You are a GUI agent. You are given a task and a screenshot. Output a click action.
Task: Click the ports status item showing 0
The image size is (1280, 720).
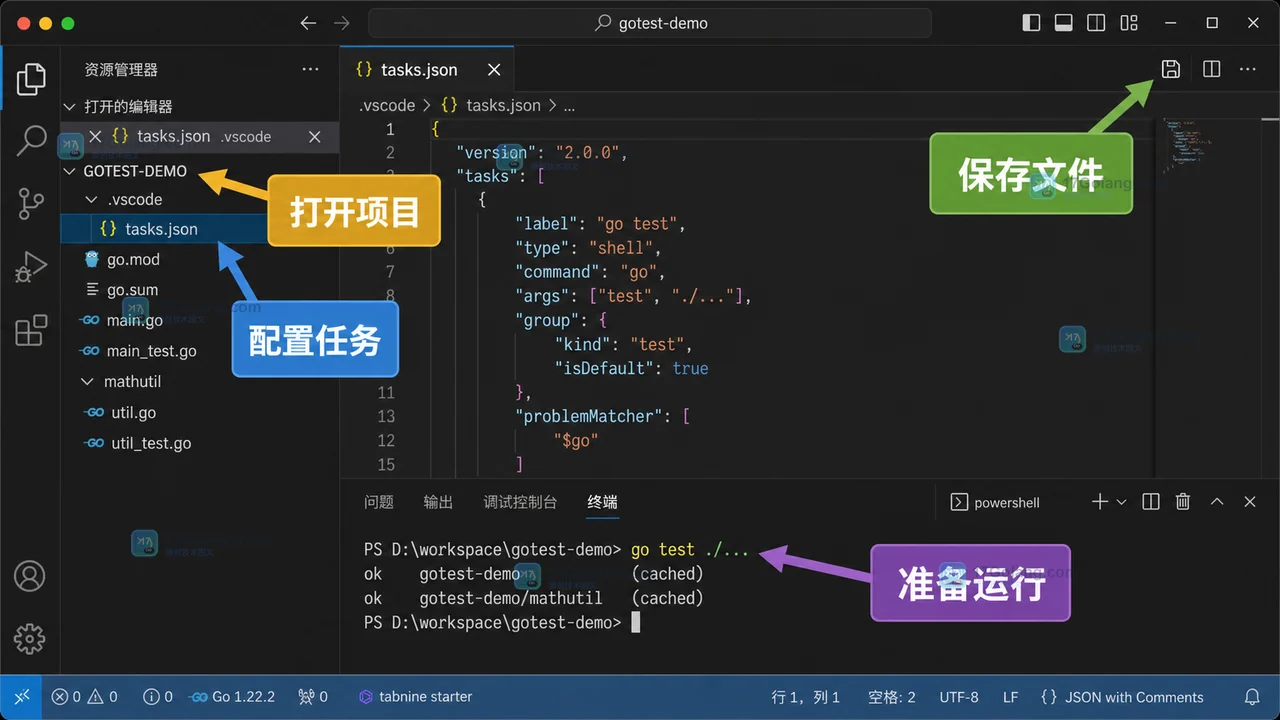pos(313,697)
